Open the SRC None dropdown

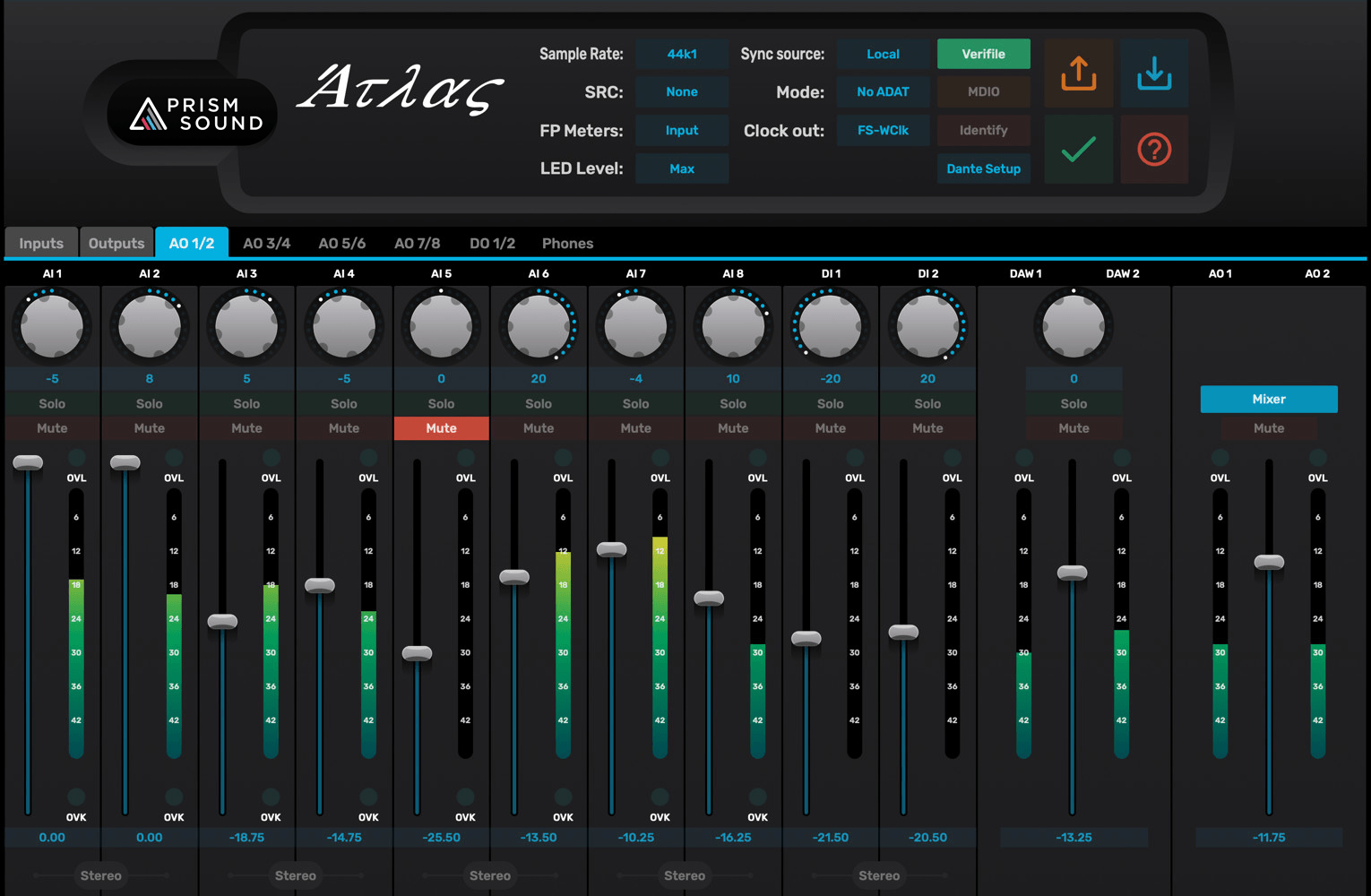click(x=682, y=91)
